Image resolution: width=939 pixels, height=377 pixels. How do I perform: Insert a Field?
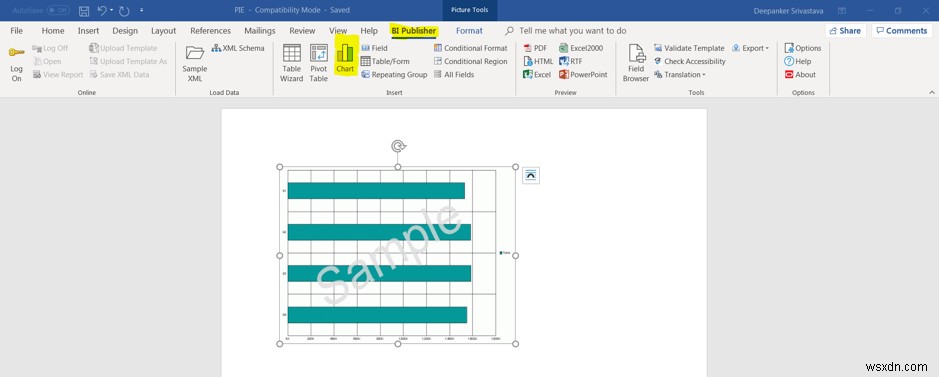(x=374, y=48)
